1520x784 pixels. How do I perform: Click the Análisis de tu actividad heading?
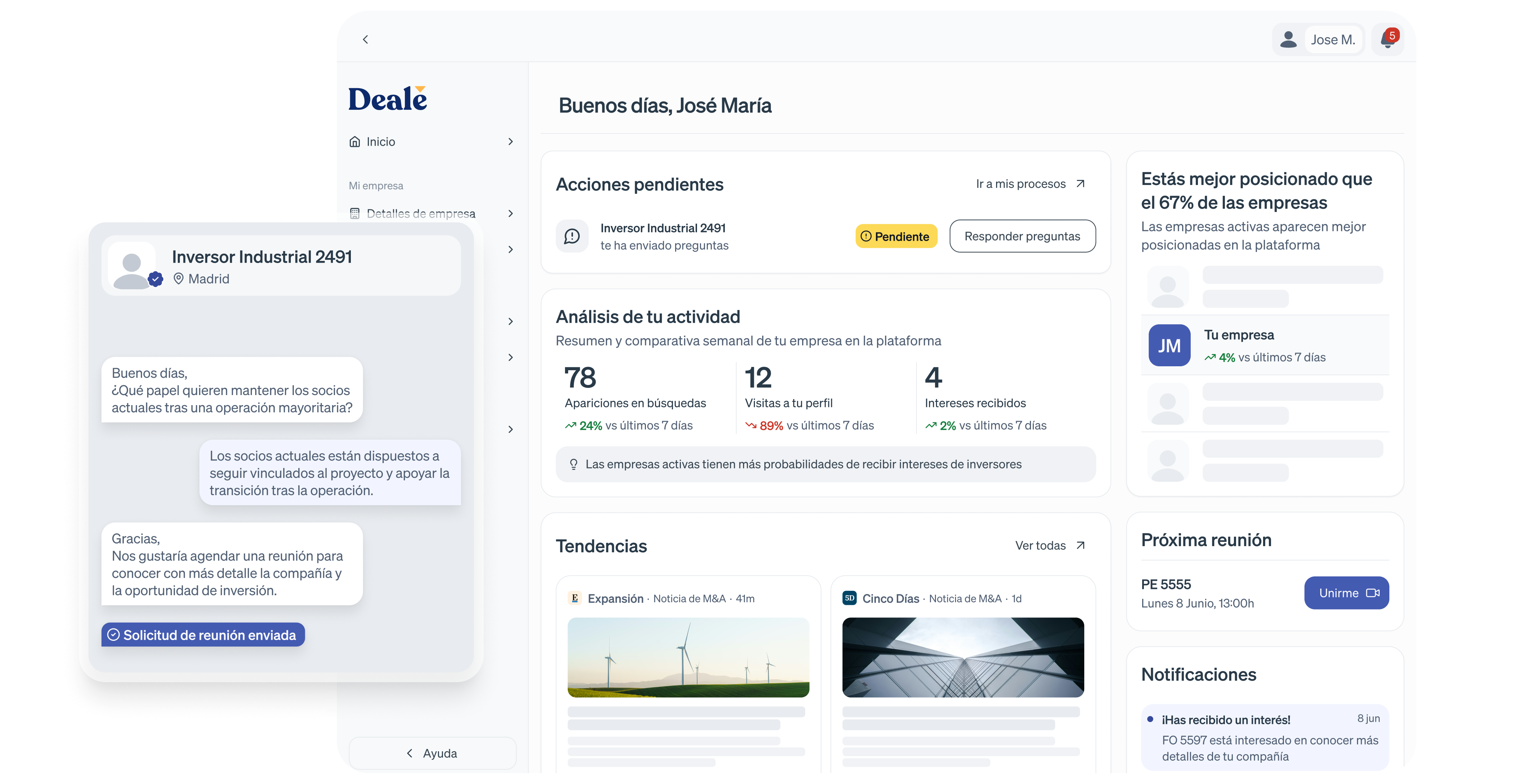647,317
